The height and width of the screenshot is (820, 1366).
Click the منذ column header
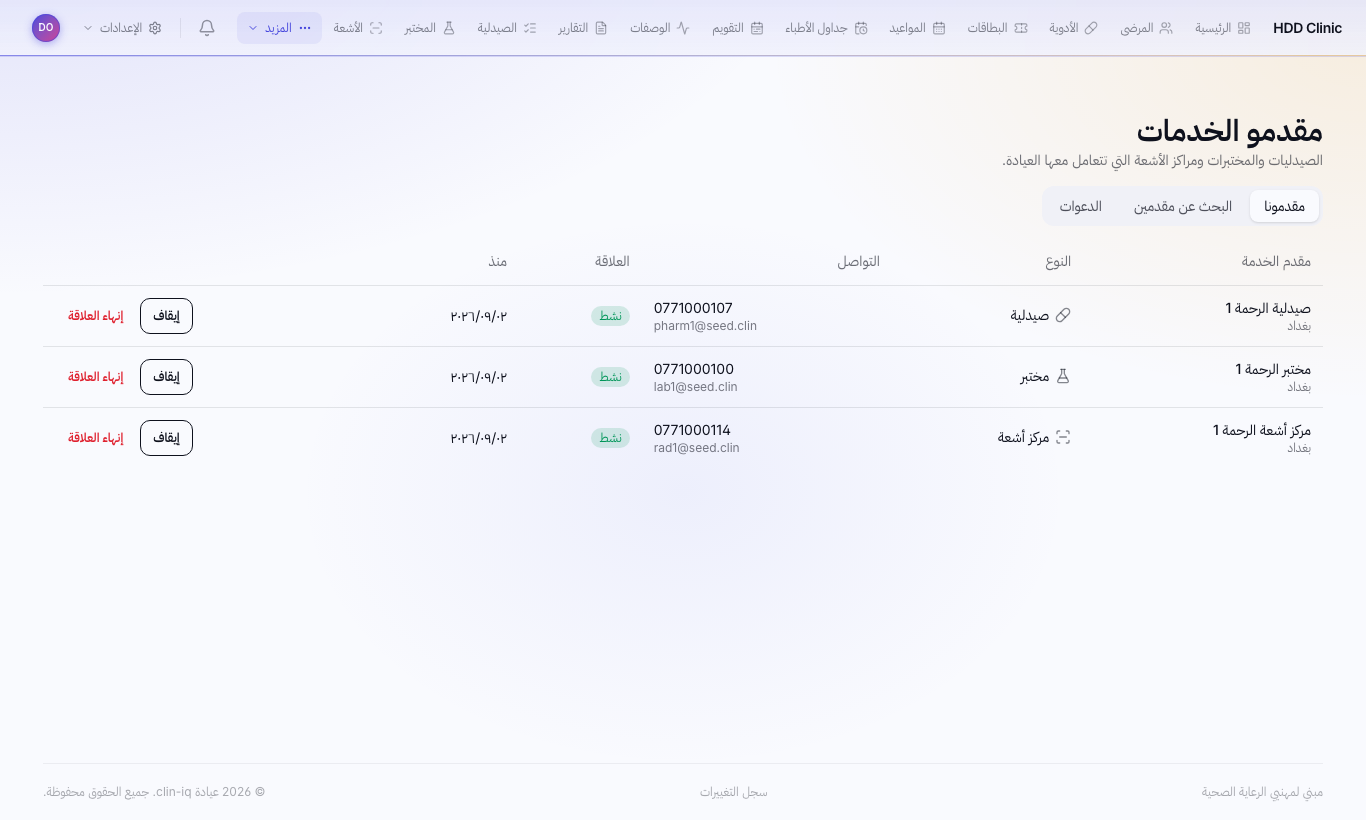pos(498,261)
